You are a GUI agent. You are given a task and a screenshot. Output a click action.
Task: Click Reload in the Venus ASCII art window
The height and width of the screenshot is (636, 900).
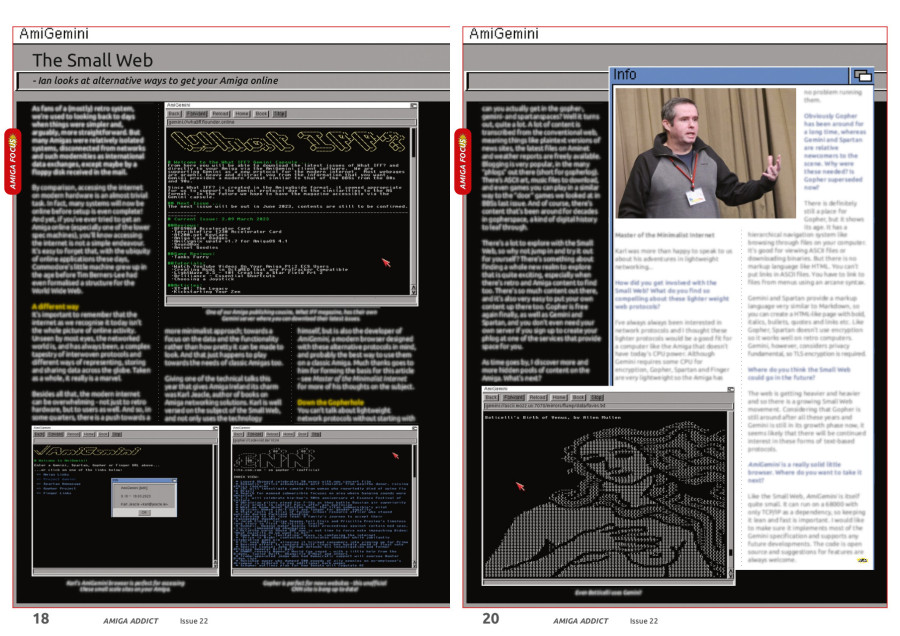pos(538,397)
